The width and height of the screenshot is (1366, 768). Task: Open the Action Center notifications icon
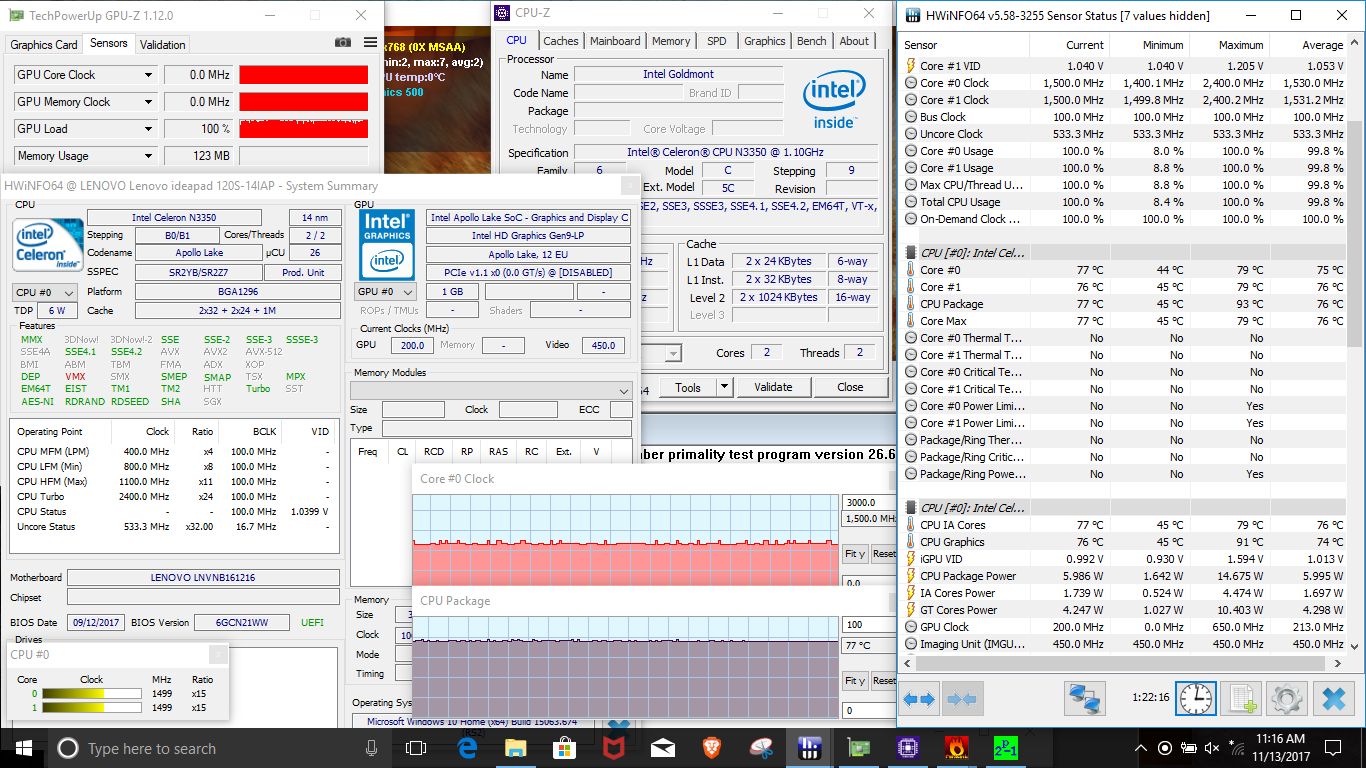[x=1333, y=748]
